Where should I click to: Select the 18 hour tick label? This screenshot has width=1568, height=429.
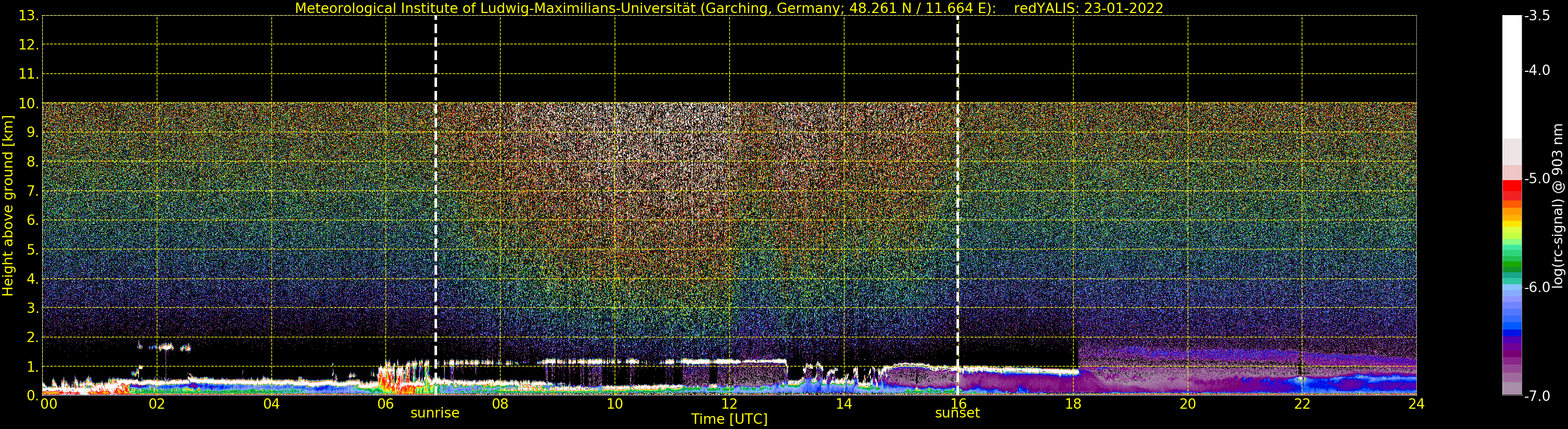1073,403
